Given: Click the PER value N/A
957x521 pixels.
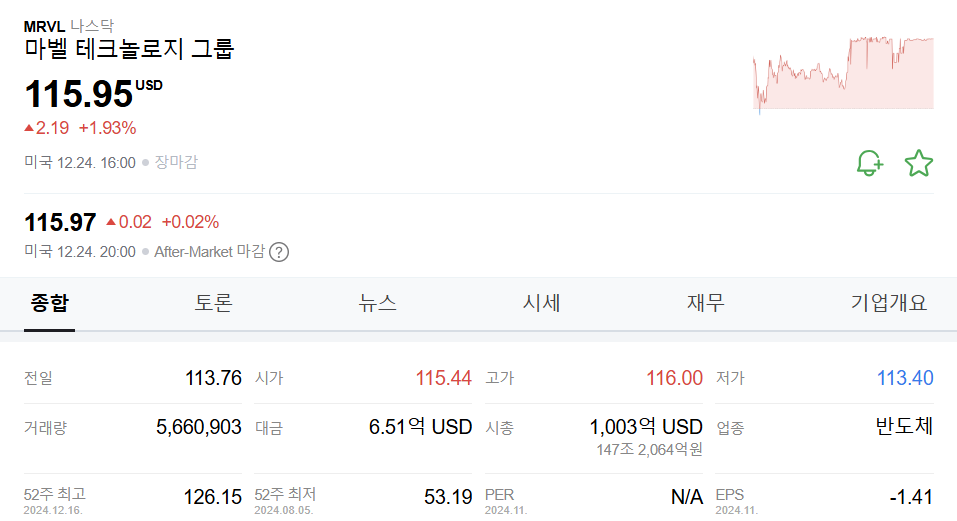Looking at the screenshot, I should click(687, 497).
